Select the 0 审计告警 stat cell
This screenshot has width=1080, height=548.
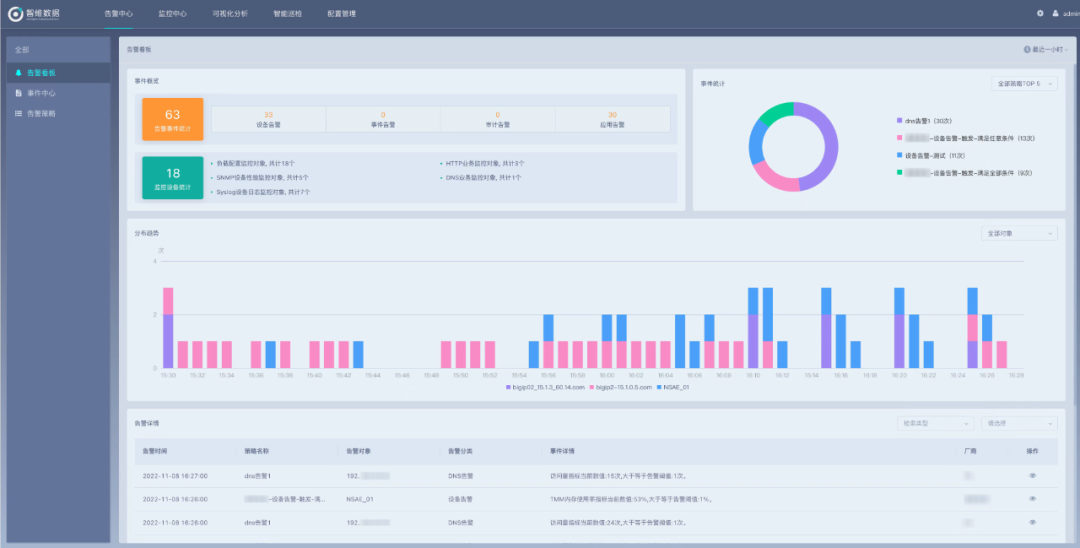pos(497,119)
